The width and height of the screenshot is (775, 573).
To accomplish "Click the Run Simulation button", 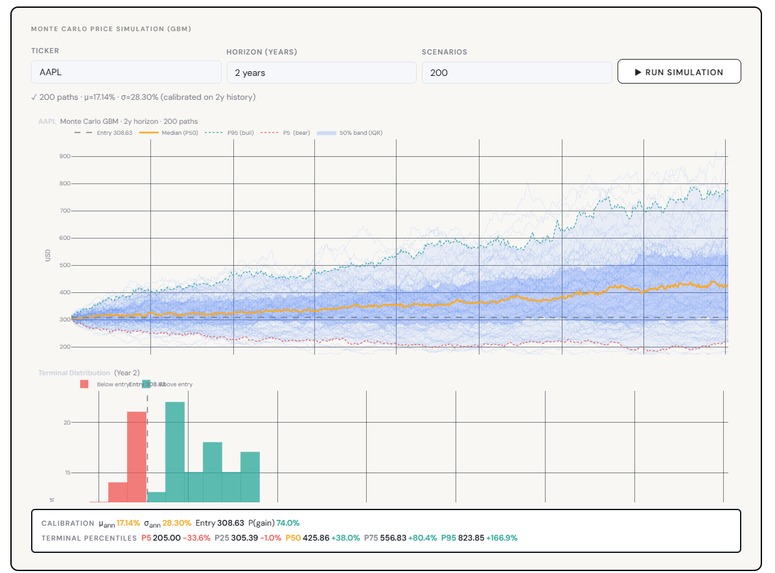I will pos(679,72).
